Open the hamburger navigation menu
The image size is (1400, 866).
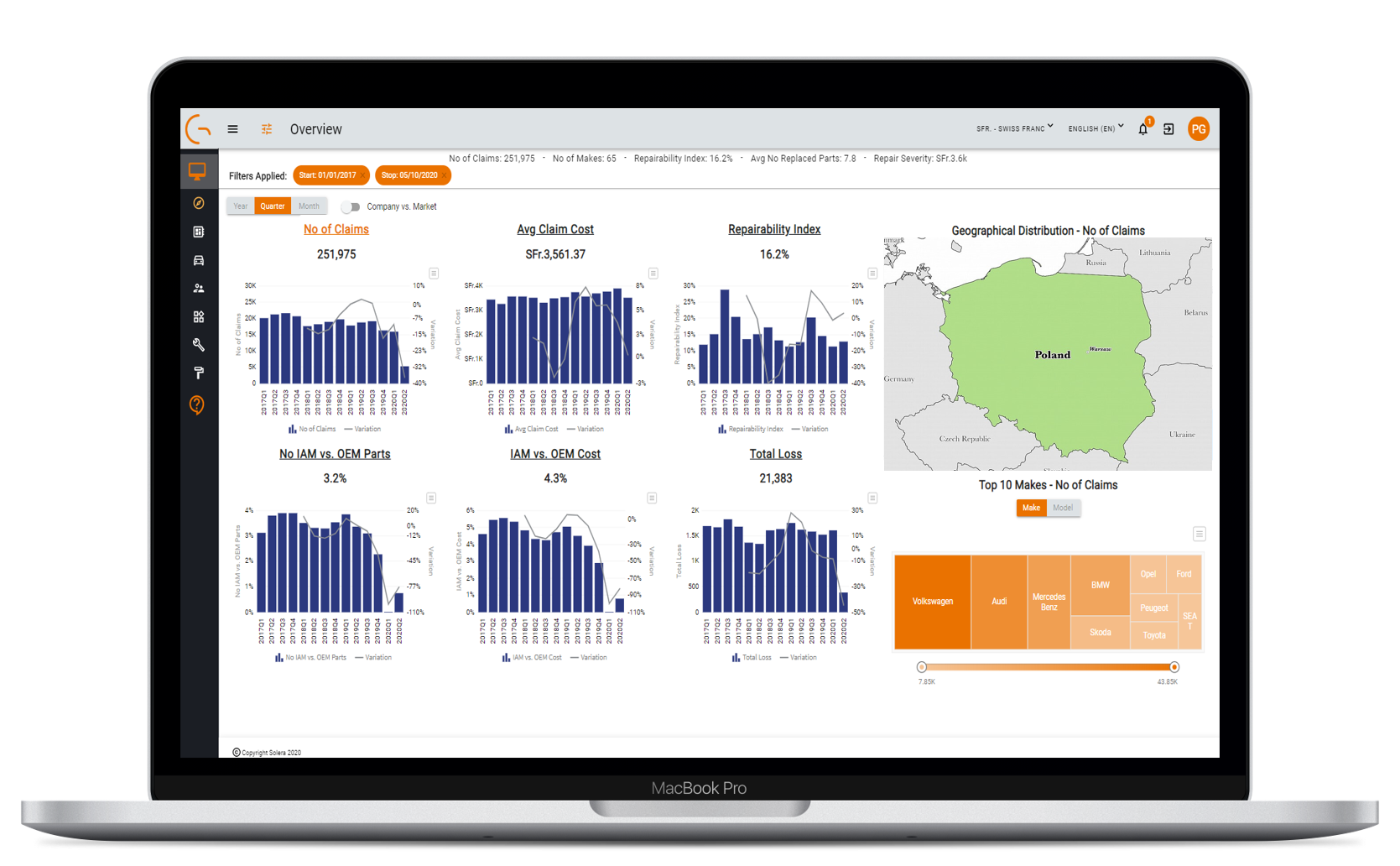click(232, 129)
